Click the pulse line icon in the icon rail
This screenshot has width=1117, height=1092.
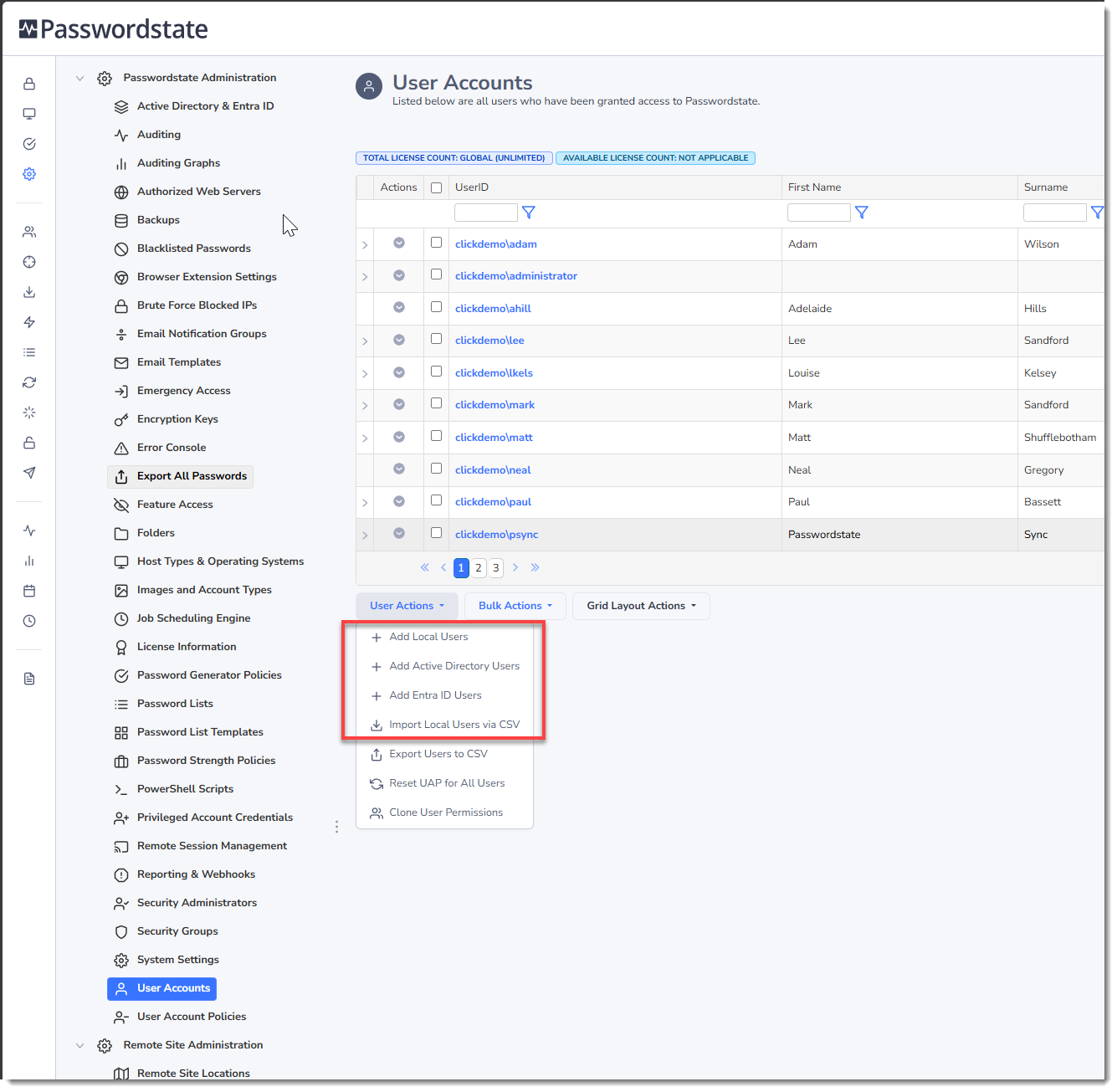point(29,531)
